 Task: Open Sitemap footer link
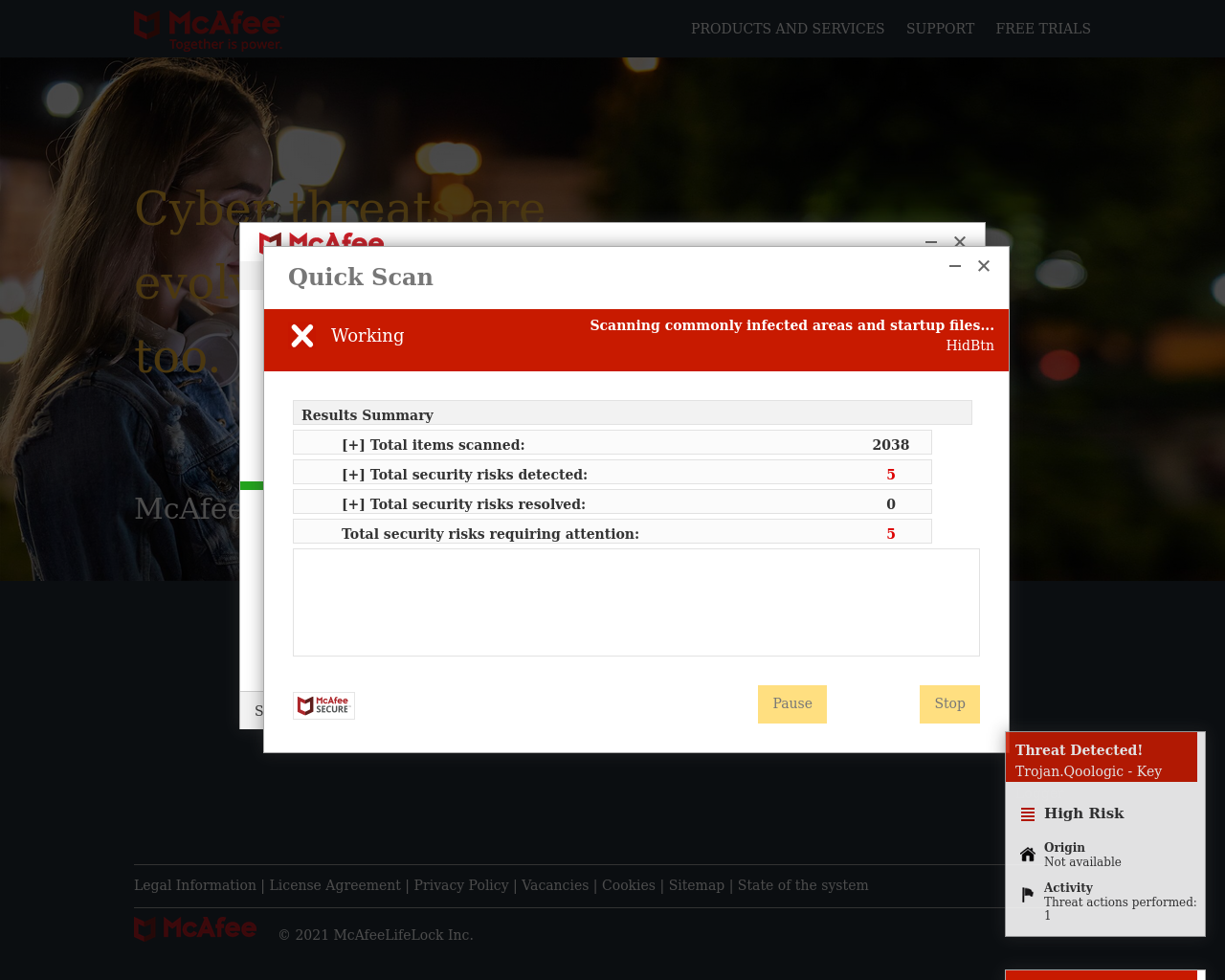[697, 885]
